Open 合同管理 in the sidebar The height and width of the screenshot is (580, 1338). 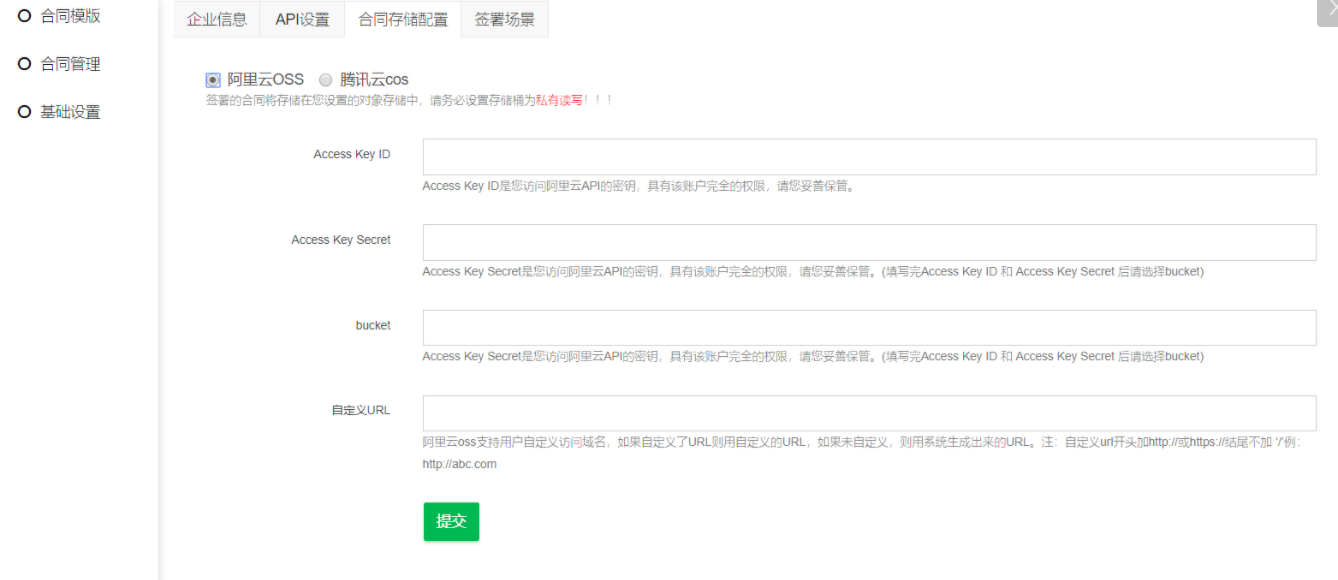click(70, 64)
